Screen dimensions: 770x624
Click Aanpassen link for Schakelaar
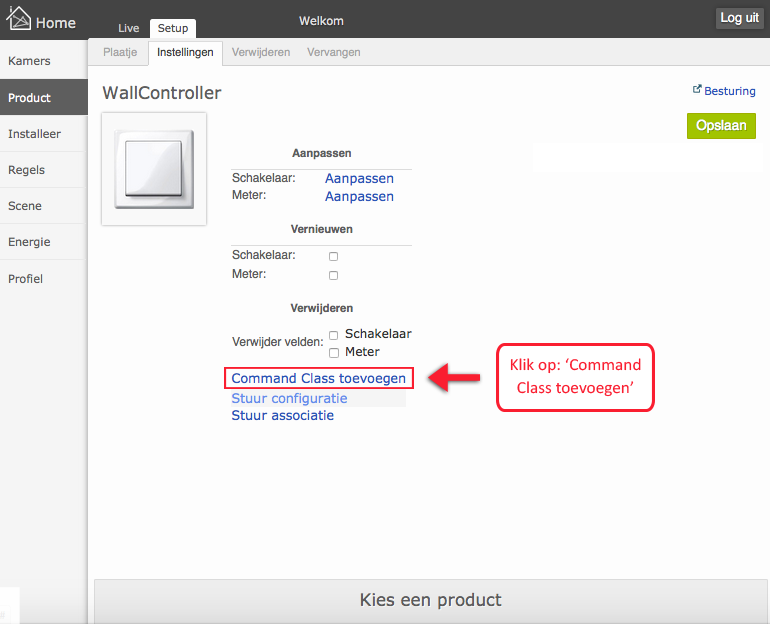(x=359, y=178)
